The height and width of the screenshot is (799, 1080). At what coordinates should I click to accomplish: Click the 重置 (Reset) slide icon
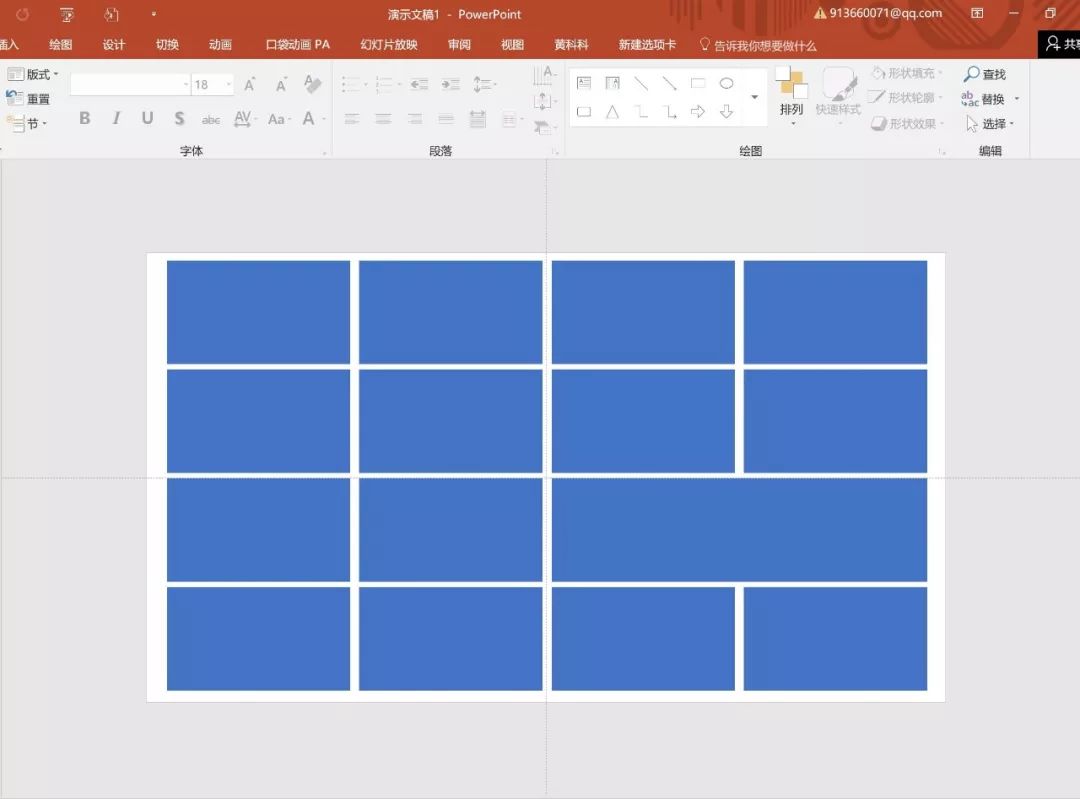pos(15,99)
